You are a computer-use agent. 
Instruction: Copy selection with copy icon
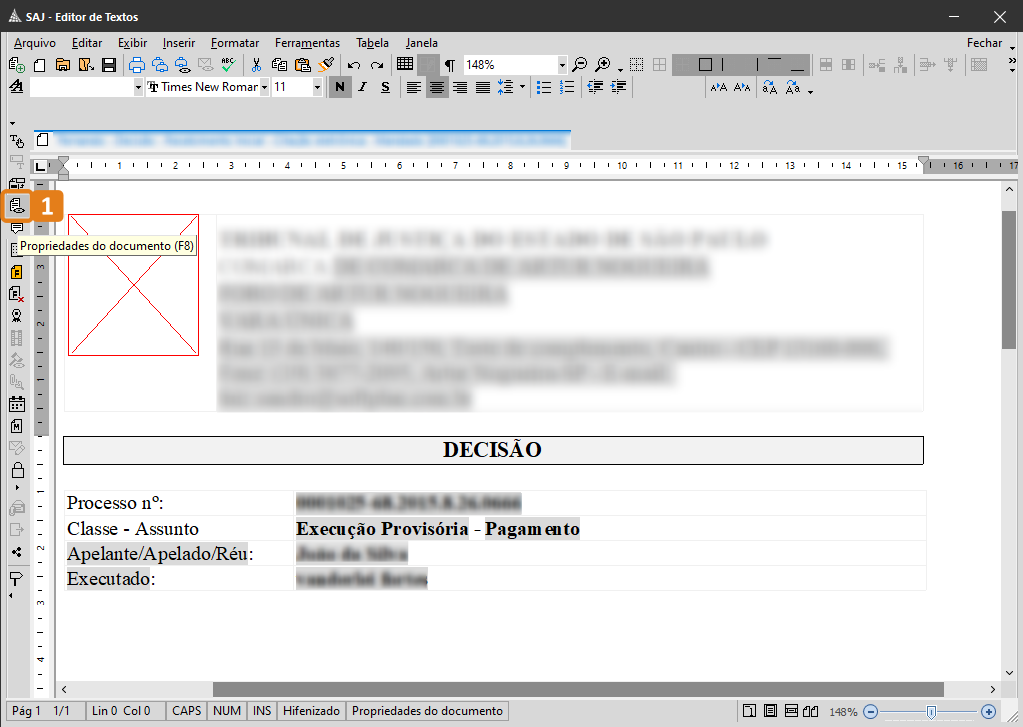point(279,65)
